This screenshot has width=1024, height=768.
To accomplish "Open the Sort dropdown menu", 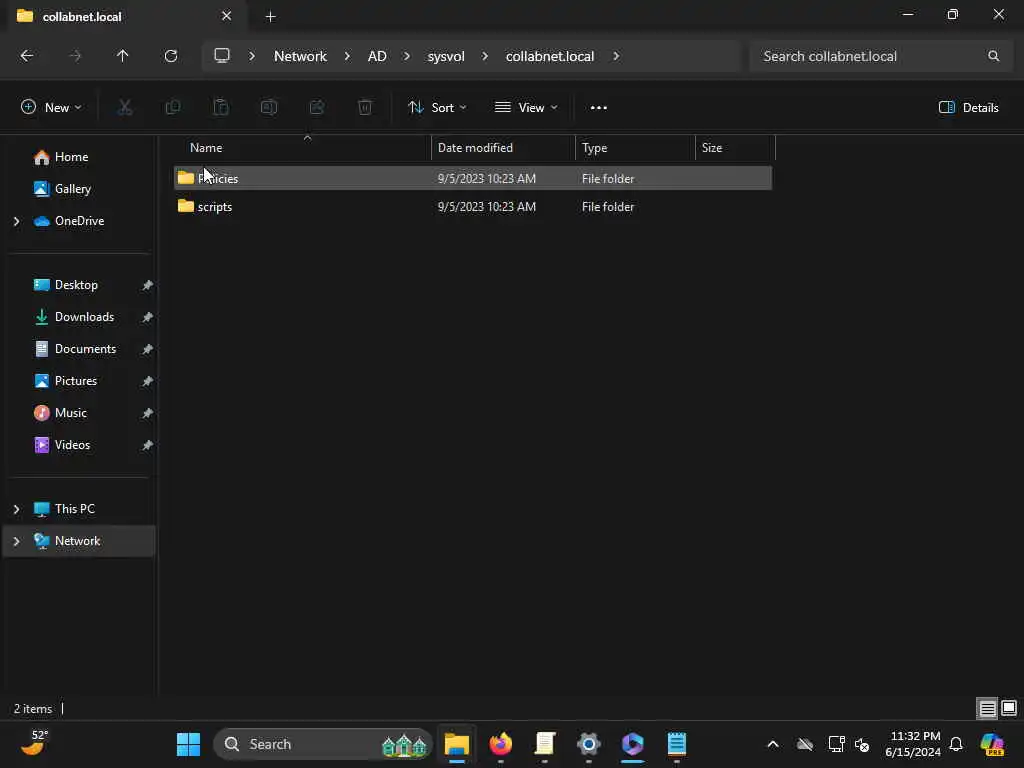I will [437, 108].
